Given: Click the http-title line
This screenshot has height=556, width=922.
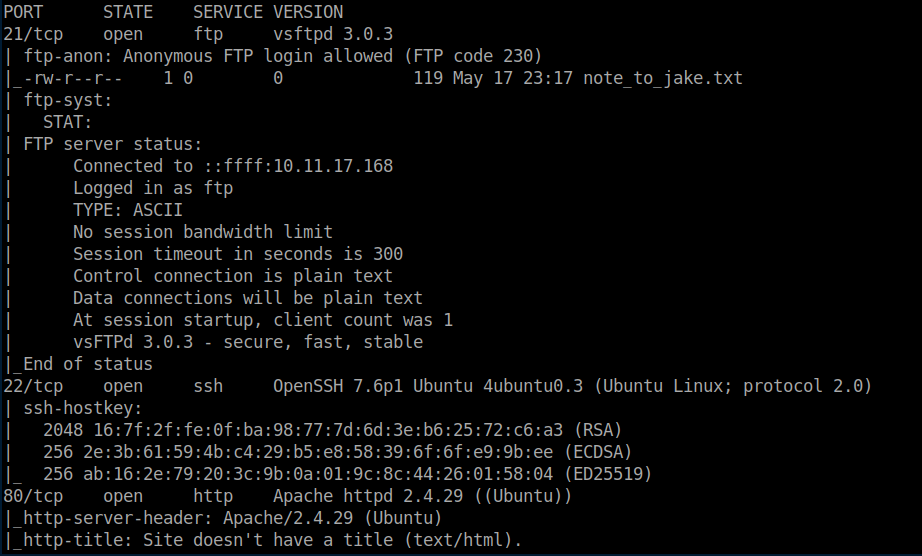Looking at the screenshot, I should pos(273,540).
